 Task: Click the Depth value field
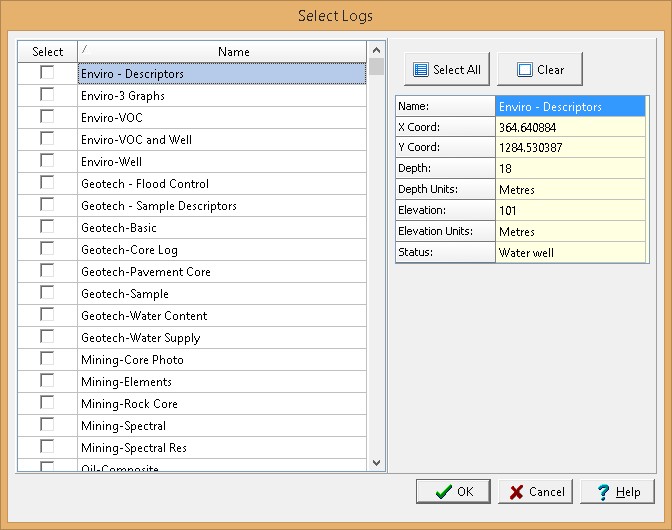(571, 169)
